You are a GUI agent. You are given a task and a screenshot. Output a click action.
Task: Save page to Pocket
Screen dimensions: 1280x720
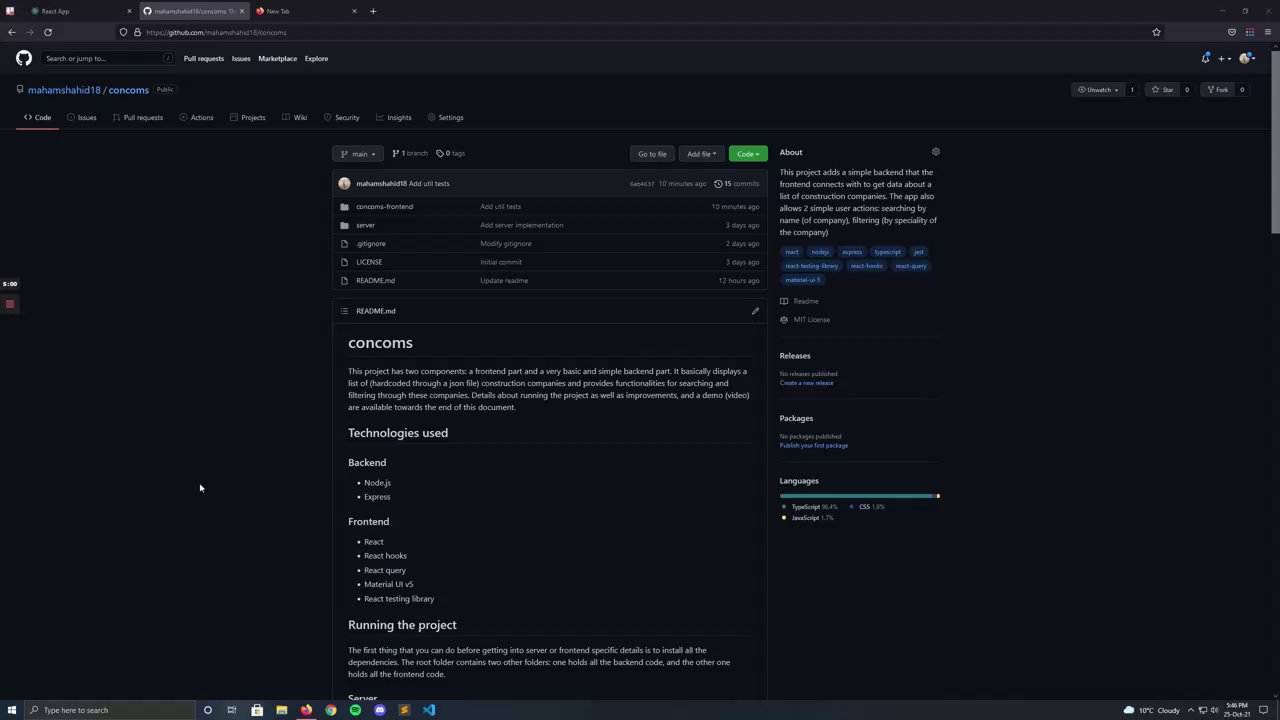click(1232, 32)
